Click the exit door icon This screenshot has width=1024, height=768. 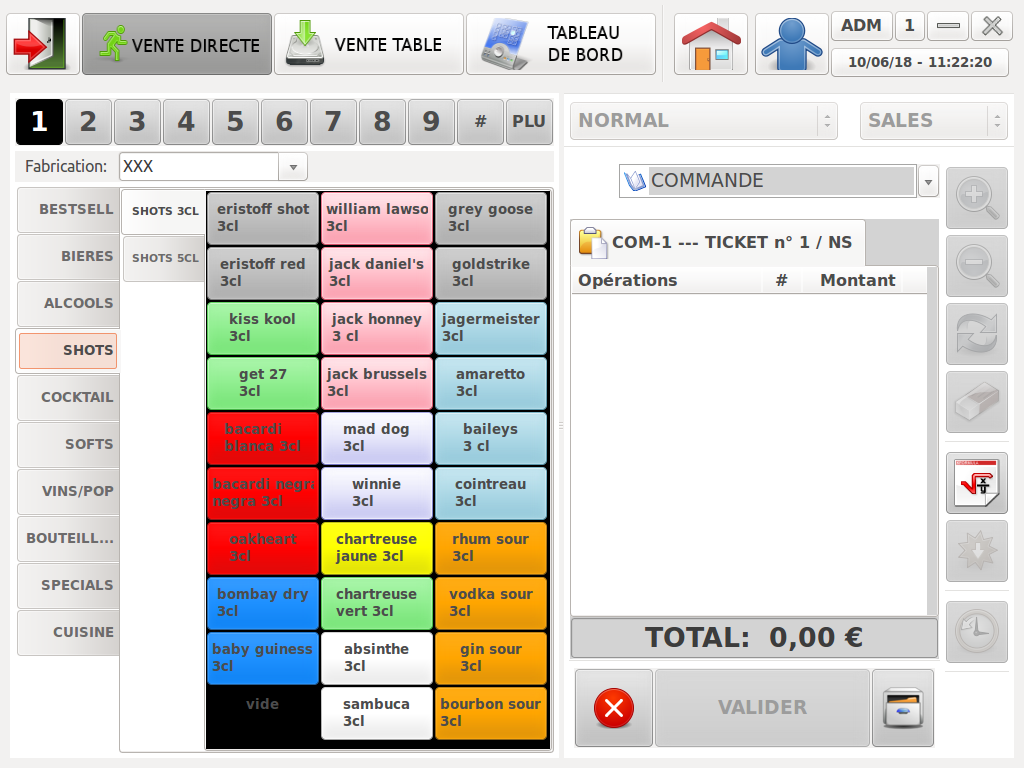pyautogui.click(x=43, y=44)
